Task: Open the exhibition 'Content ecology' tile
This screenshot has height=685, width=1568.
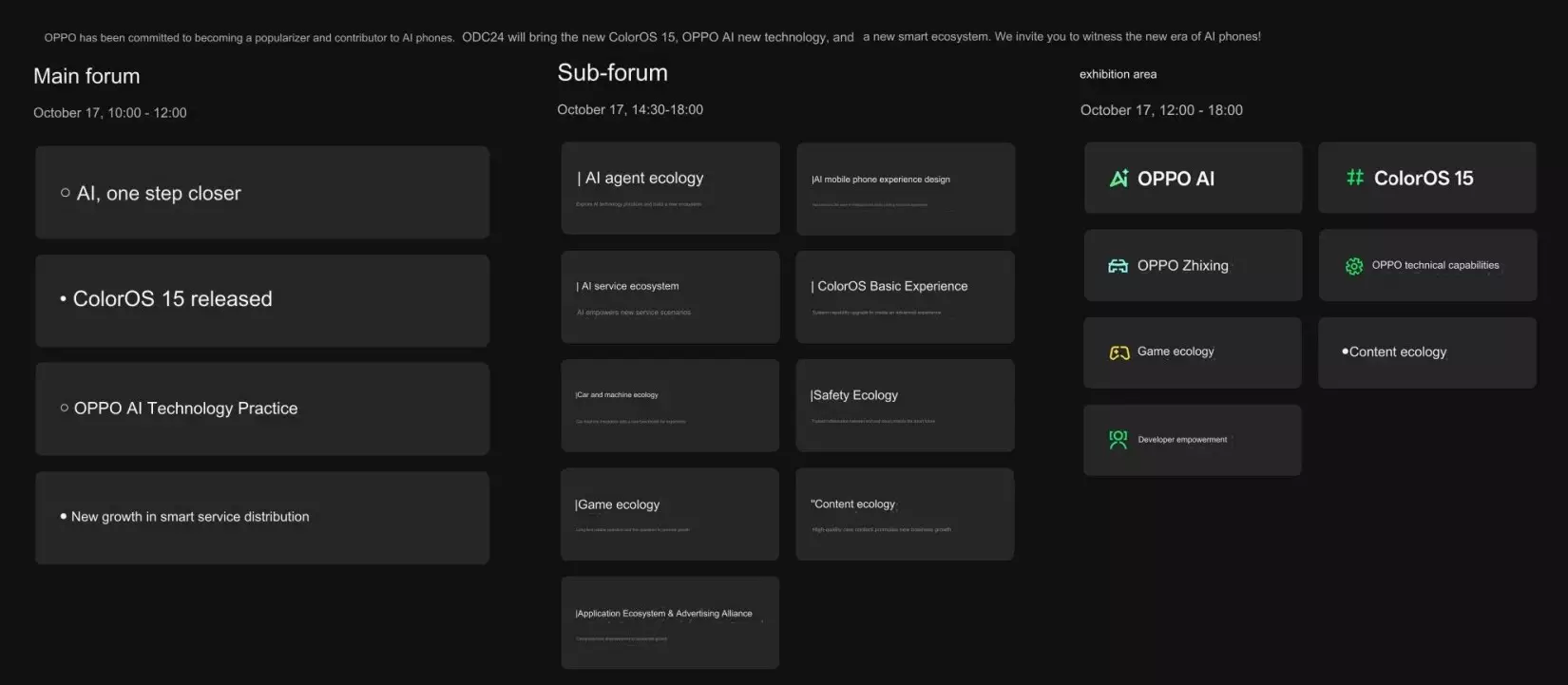Action: (x=1427, y=352)
